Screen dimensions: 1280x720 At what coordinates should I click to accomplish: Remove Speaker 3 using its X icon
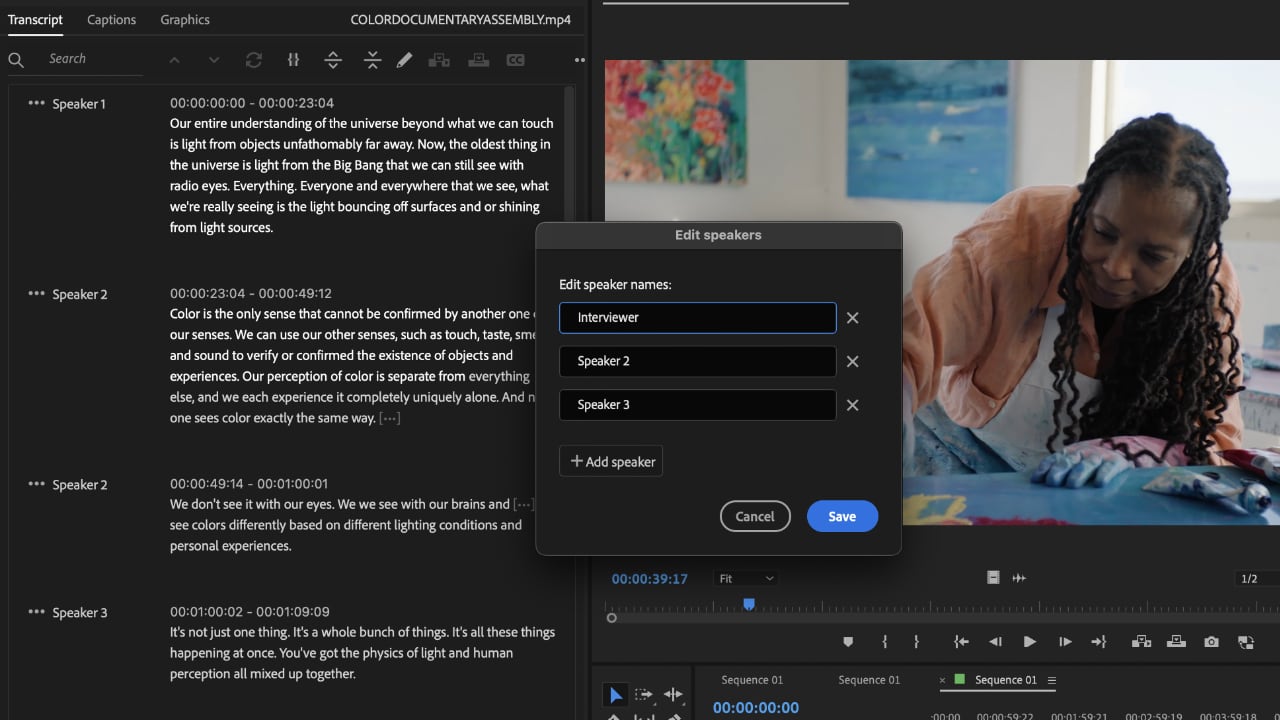point(852,405)
